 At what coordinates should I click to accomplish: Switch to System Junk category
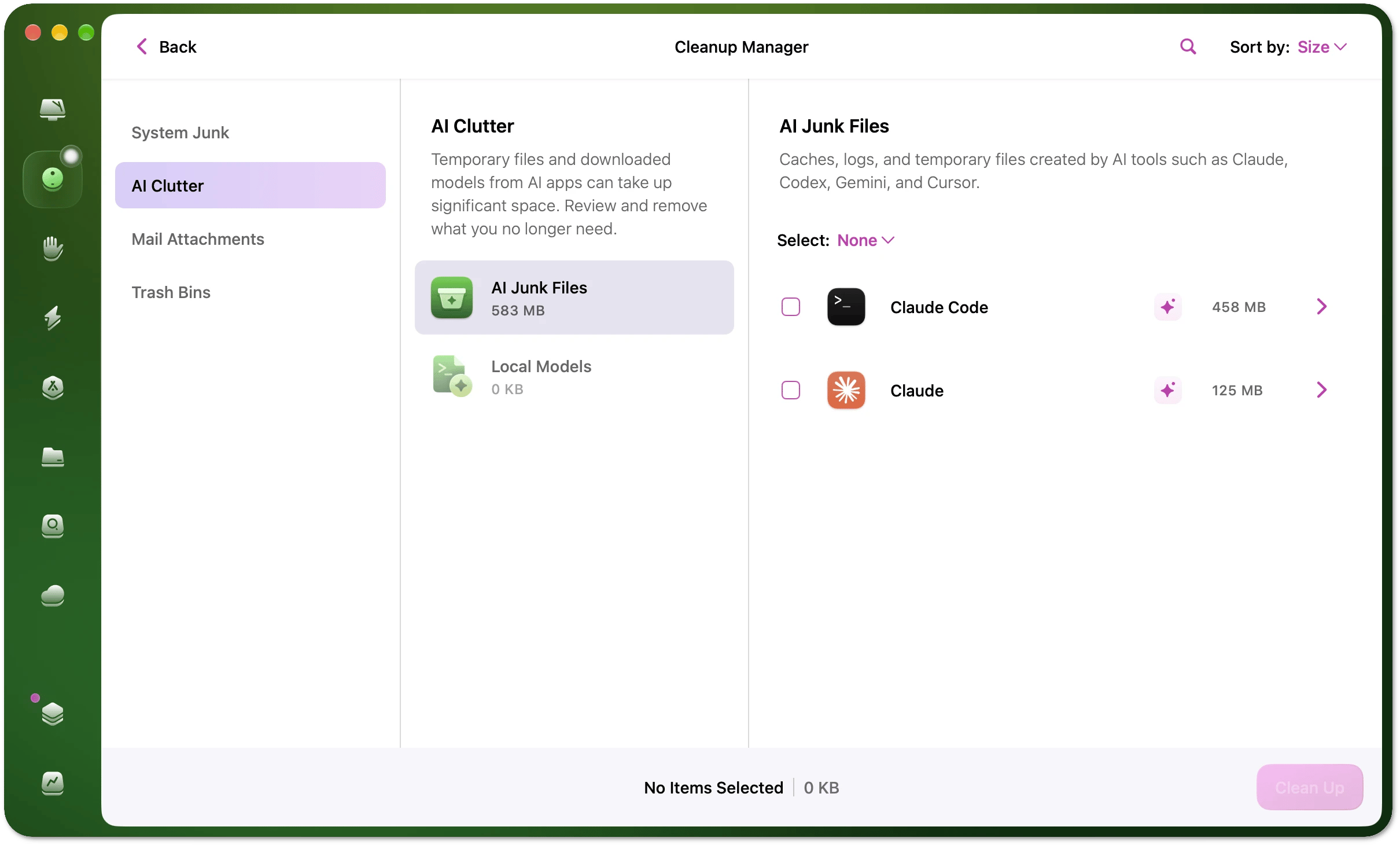[x=250, y=133]
